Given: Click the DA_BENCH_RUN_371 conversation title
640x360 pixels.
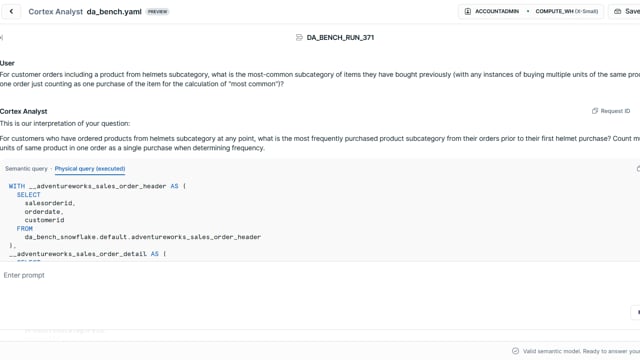Looking at the screenshot, I should [x=340, y=38].
